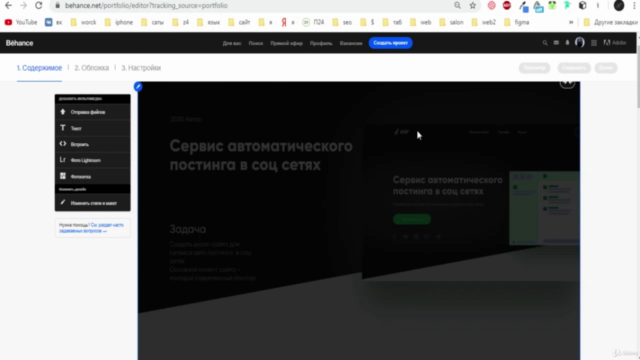
Task: Open the seo bookmarks folder
Action: coord(342,22)
